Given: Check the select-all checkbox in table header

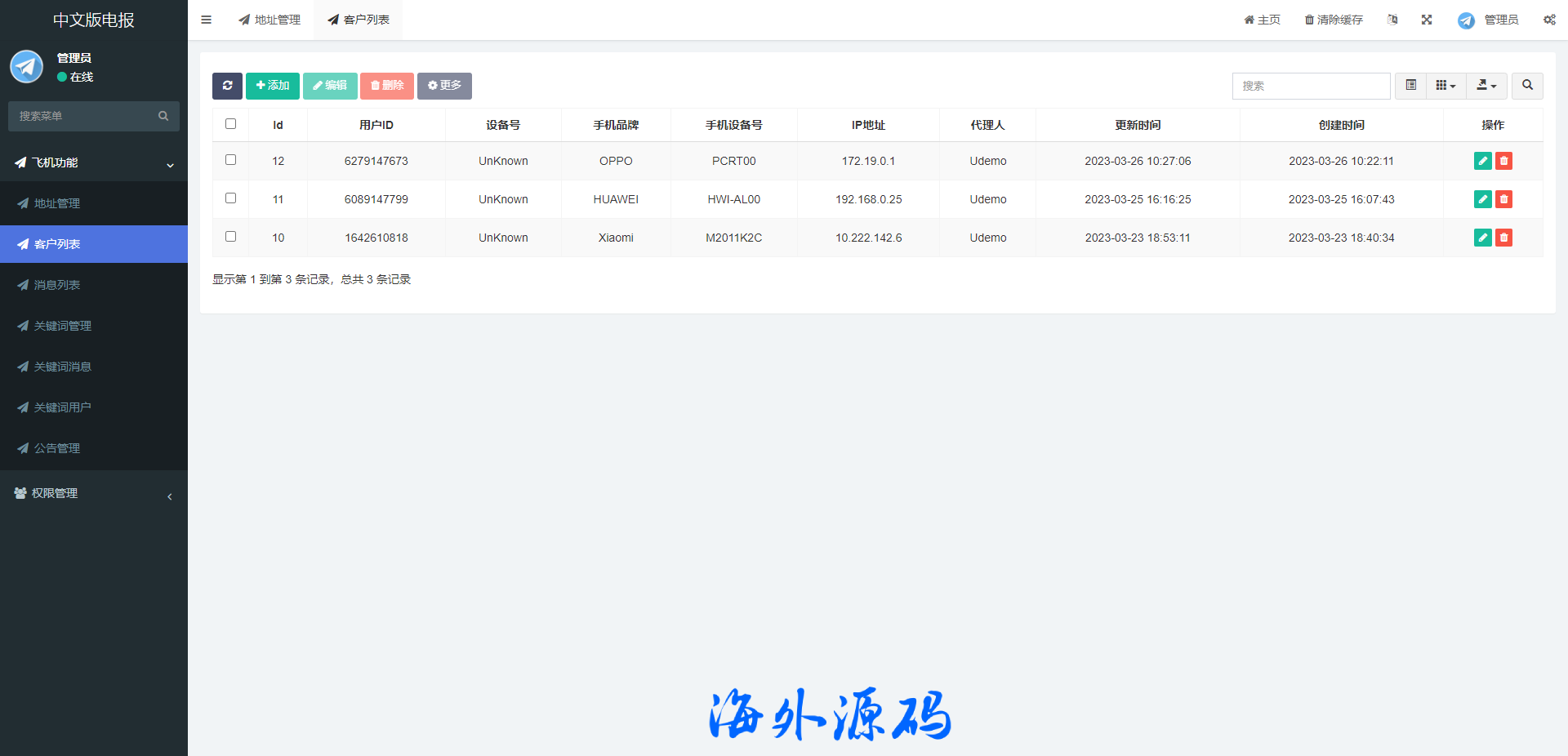Looking at the screenshot, I should click(x=230, y=124).
